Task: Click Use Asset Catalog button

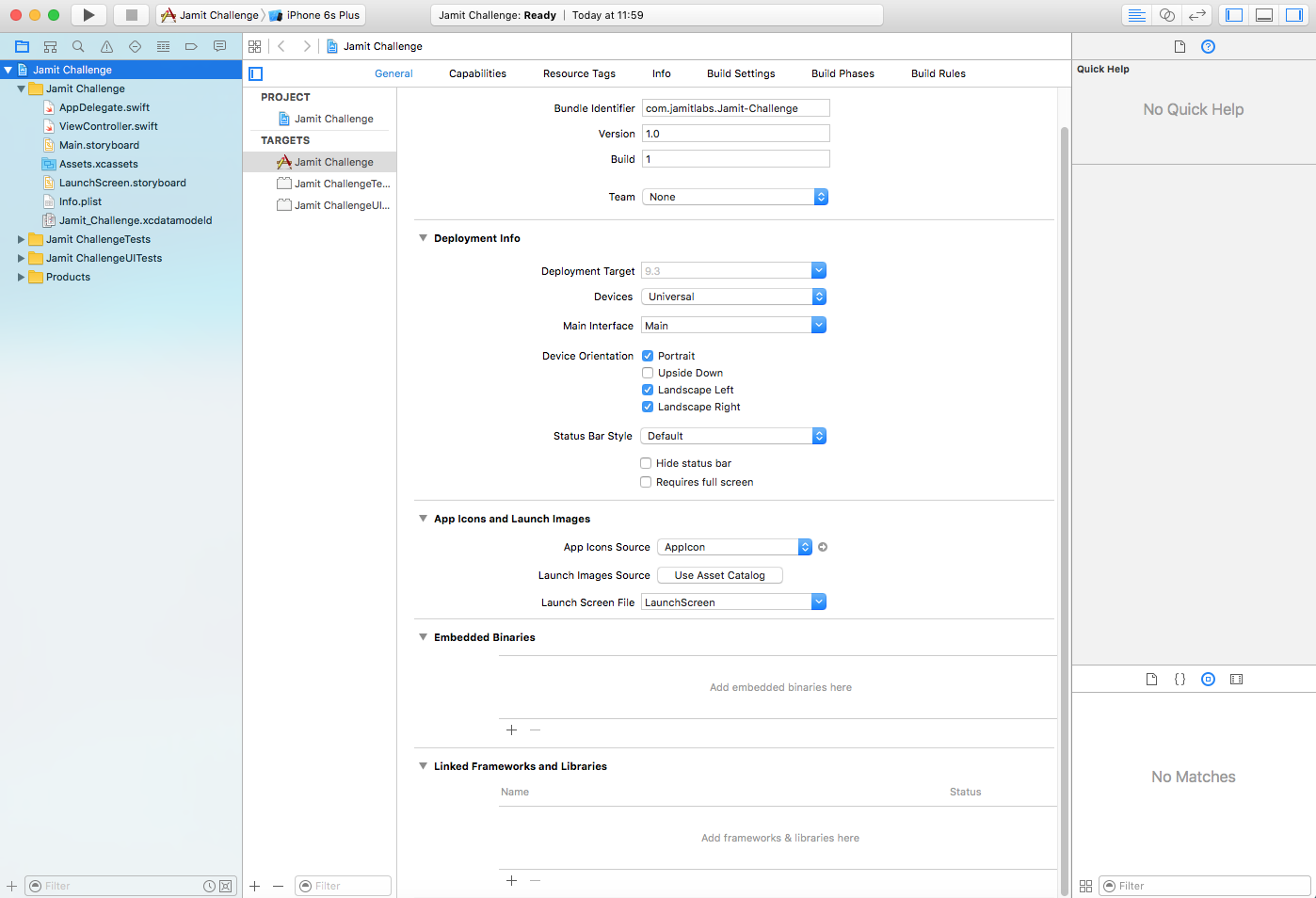Action: [x=720, y=575]
